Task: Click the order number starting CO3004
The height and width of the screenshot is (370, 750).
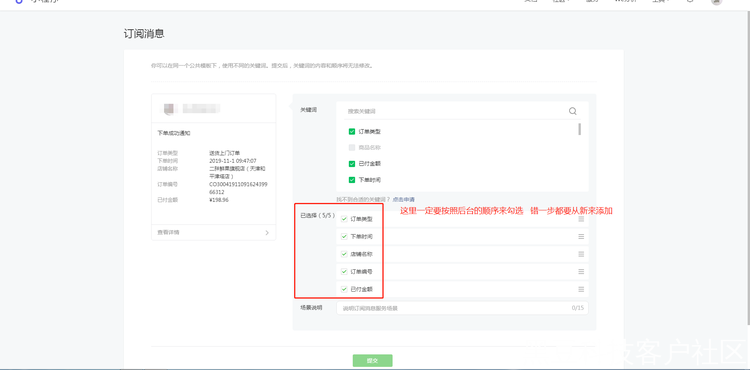Action: click(238, 188)
